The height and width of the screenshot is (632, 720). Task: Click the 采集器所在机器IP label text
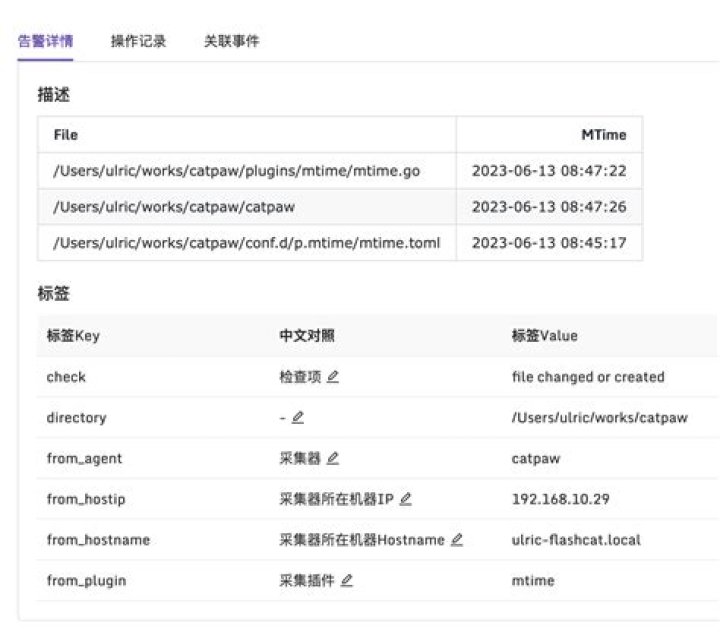pos(337,499)
